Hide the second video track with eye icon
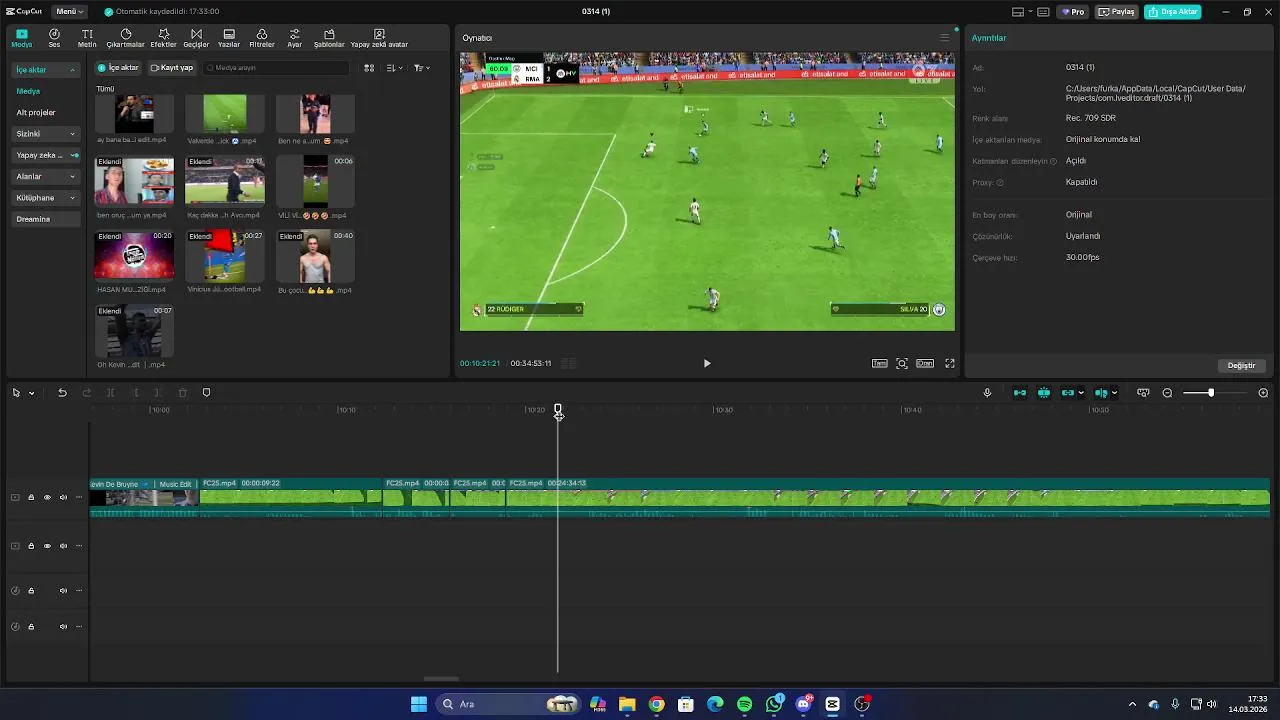 [x=47, y=546]
